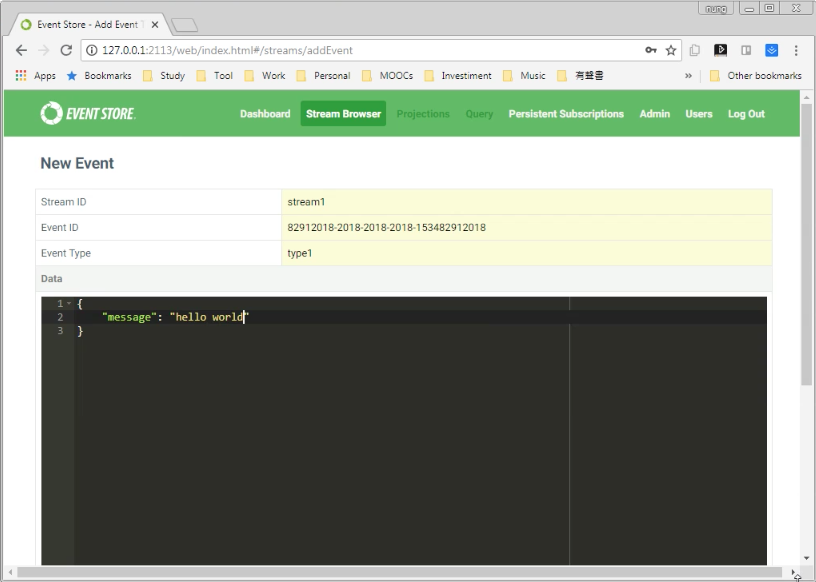Open a new tab with the tab button

[x=184, y=24]
